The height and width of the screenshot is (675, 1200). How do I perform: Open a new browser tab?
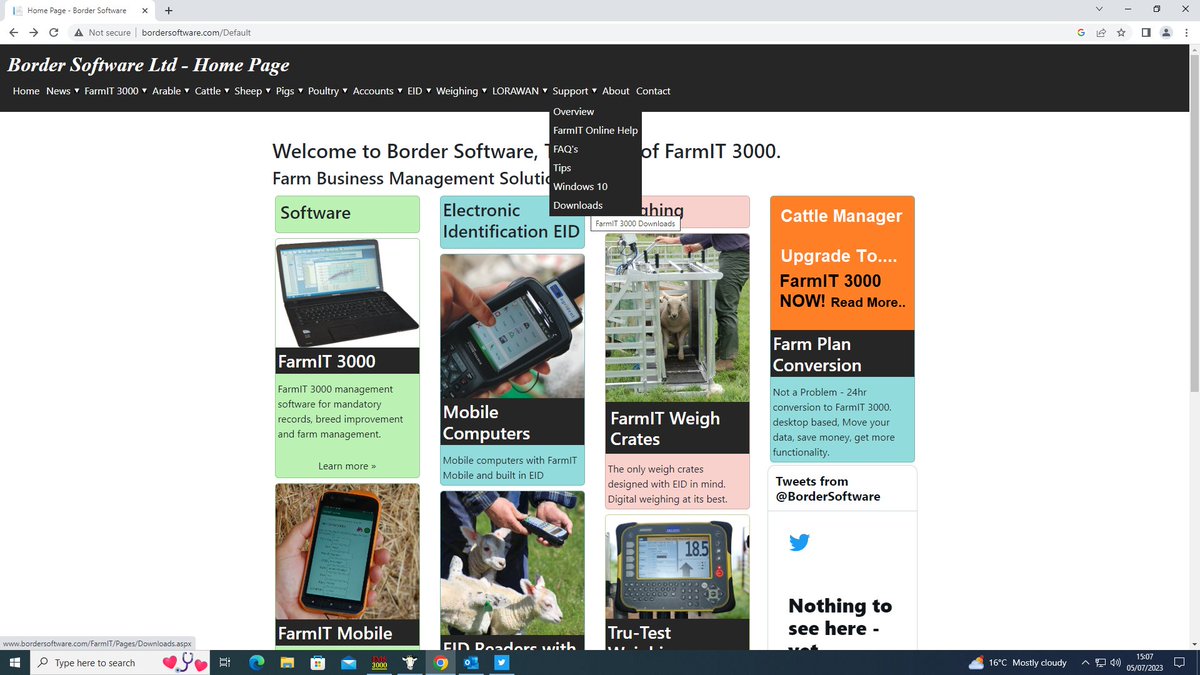[168, 10]
